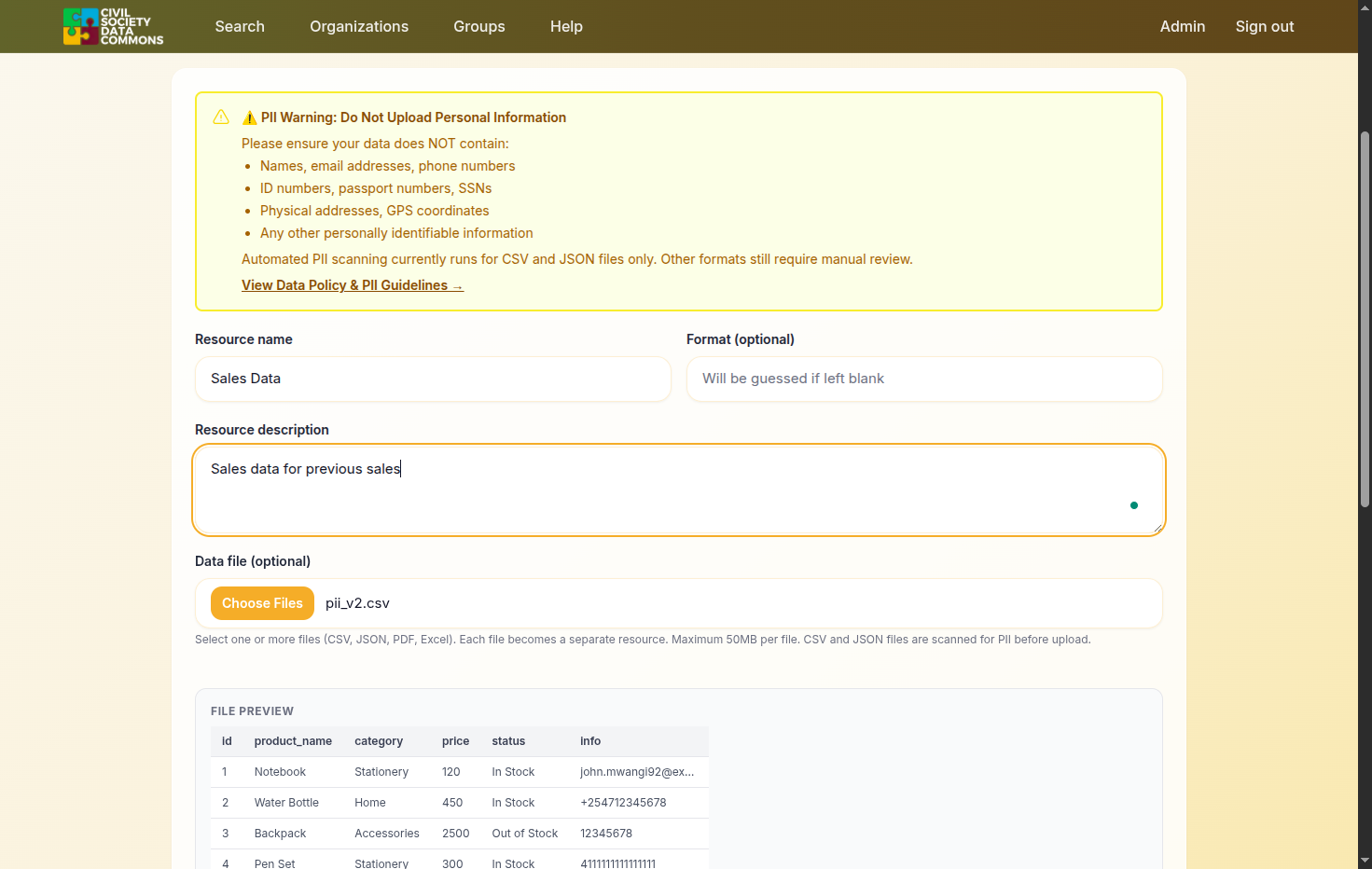Click the description textarea resize handle
Viewport: 1372px width, 869px height.
point(1157,529)
